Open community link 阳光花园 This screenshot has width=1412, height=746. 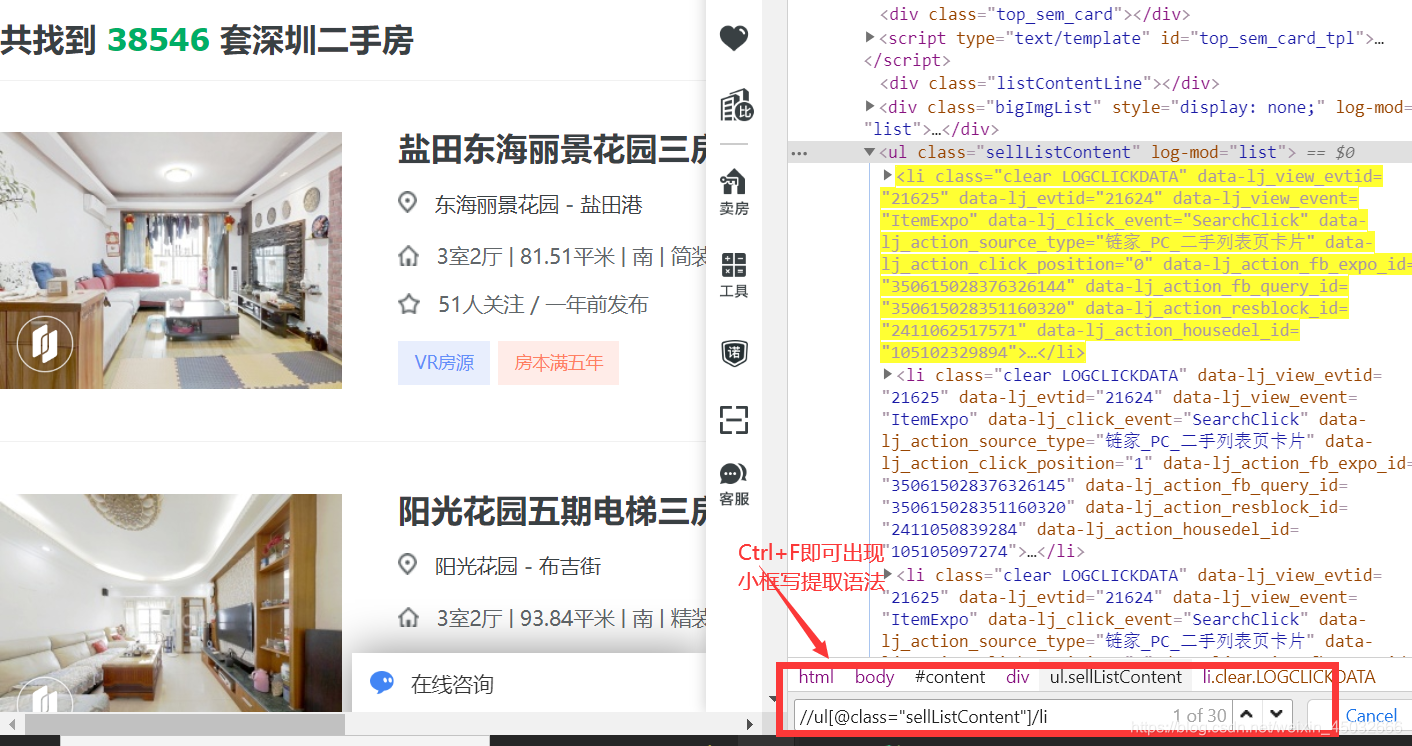(x=476, y=566)
